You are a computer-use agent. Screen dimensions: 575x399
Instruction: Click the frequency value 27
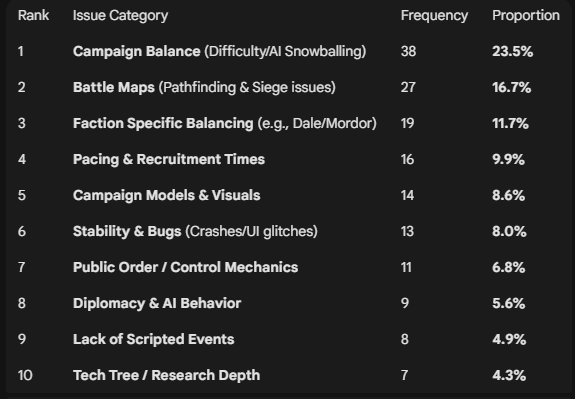coord(408,87)
